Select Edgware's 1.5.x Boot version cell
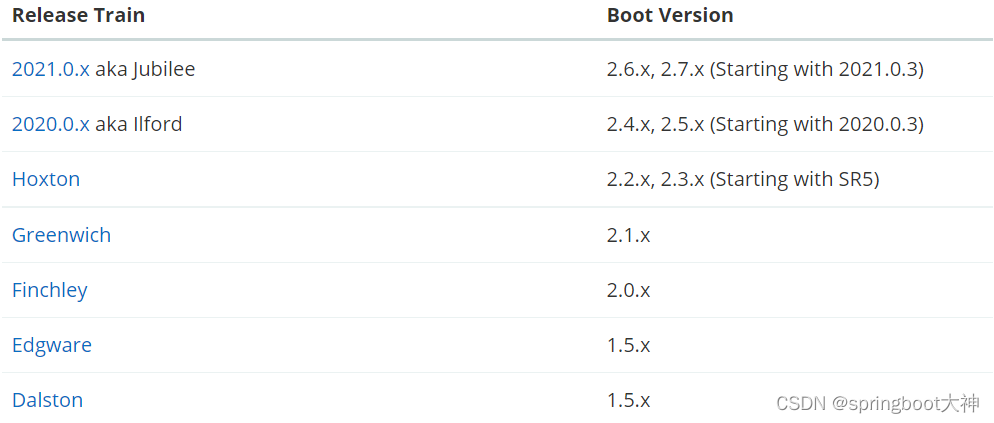This screenshot has height=423, width=994. pyautogui.click(x=628, y=345)
